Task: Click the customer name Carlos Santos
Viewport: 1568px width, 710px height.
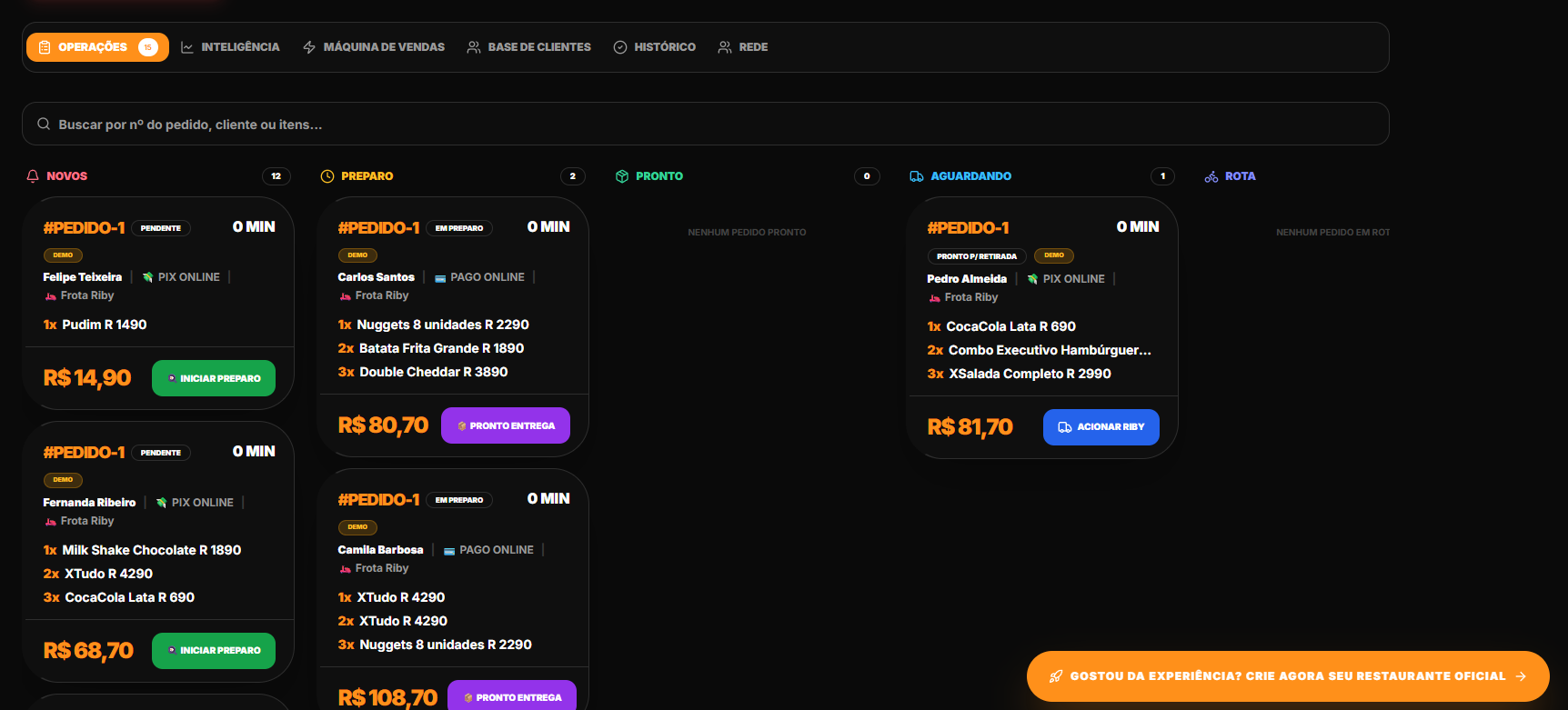Action: pyautogui.click(x=376, y=277)
